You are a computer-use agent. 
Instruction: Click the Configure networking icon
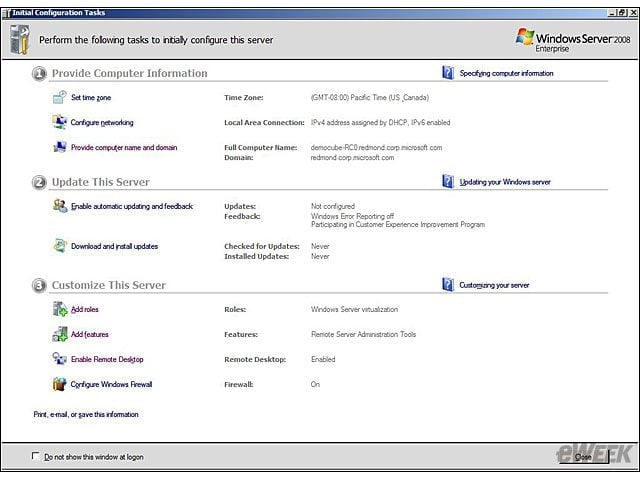pyautogui.click(x=60, y=122)
